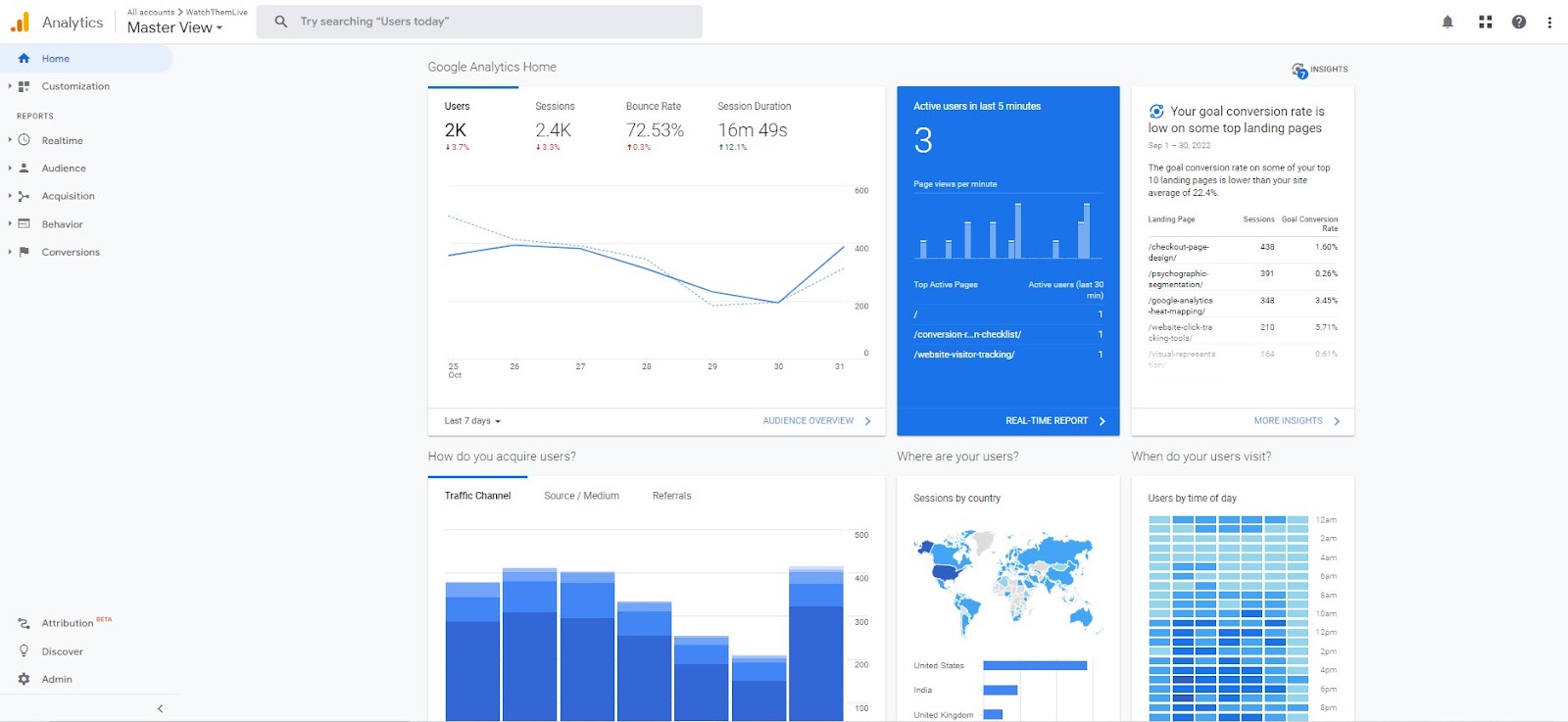Click the /google-analytics-heat-mapping/ landing page row
The height and width of the screenshot is (722, 1568).
(x=1243, y=306)
